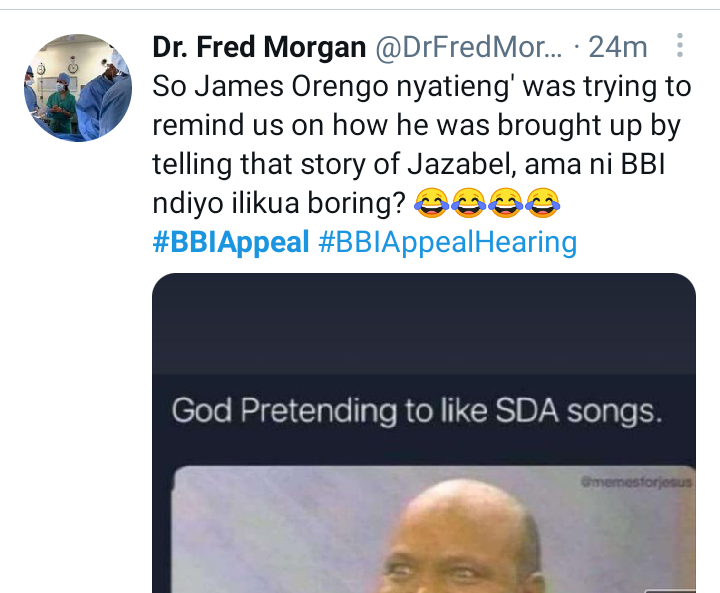
Task: Click the phrase 'remind us' in the tweet
Action: [x=222, y=126]
